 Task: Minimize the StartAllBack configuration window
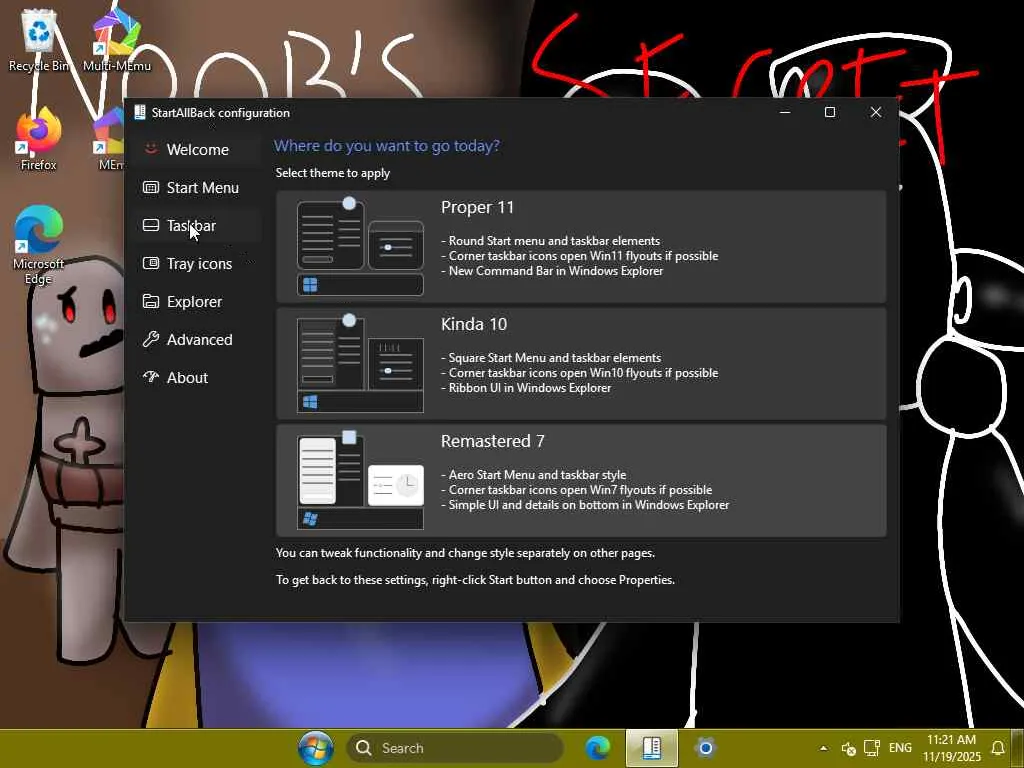pyautogui.click(x=785, y=112)
